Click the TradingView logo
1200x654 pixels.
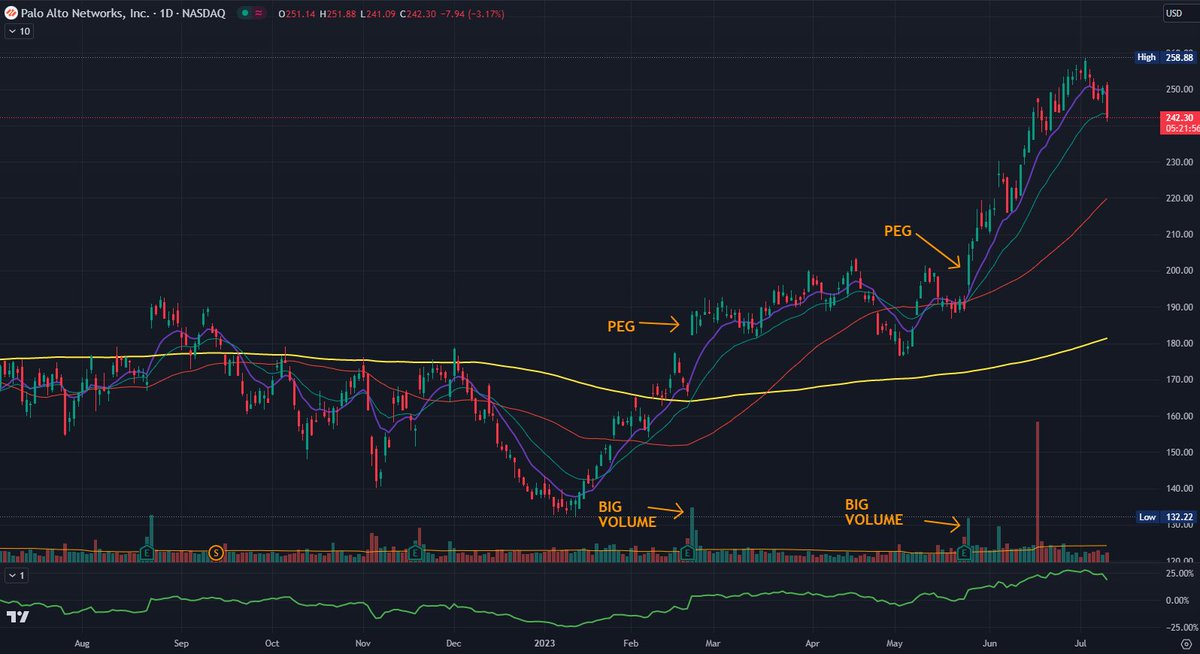click(x=17, y=616)
